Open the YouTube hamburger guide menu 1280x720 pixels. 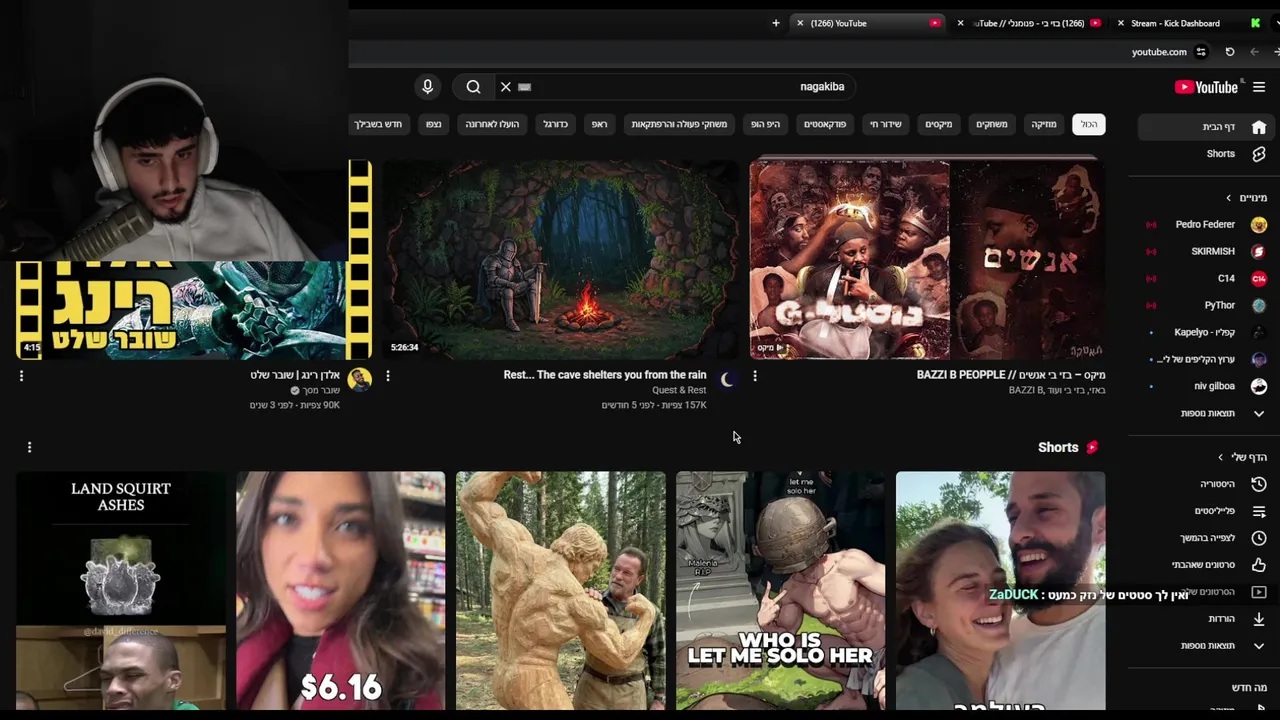1259,87
